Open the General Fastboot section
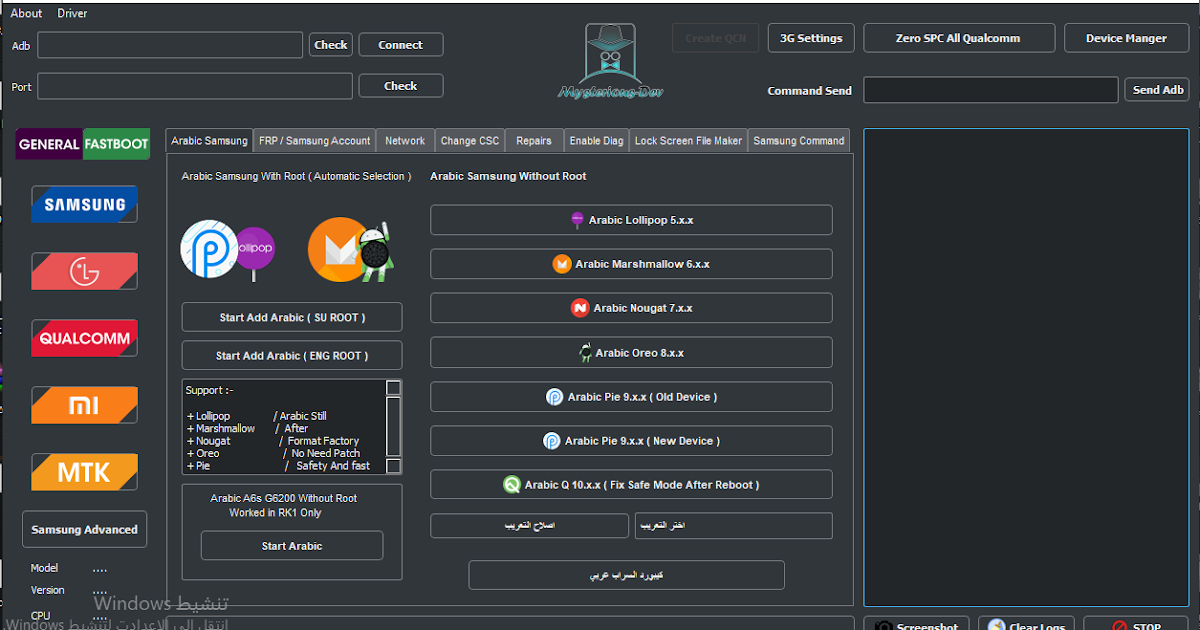Screen dimensions: 1200x630 pos(83,144)
